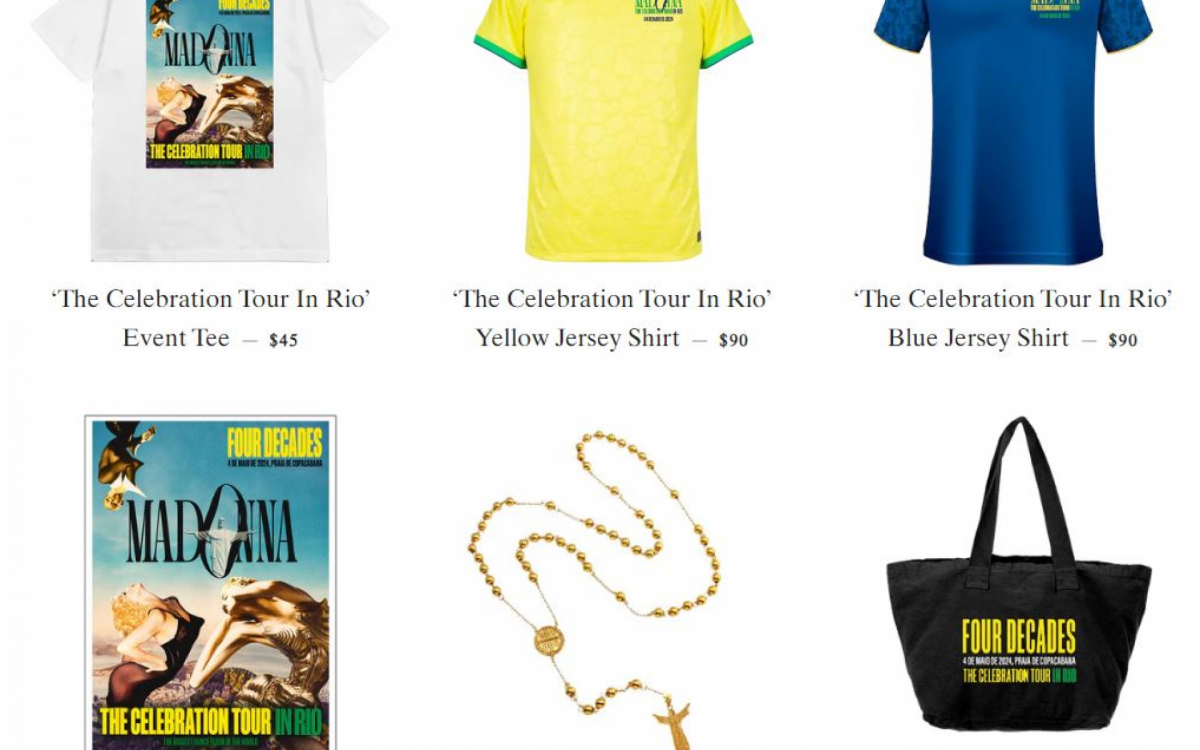Screen dimensions: 1200x750
Task: Click the Madonna graphic print on white tee
Action: pos(210,83)
